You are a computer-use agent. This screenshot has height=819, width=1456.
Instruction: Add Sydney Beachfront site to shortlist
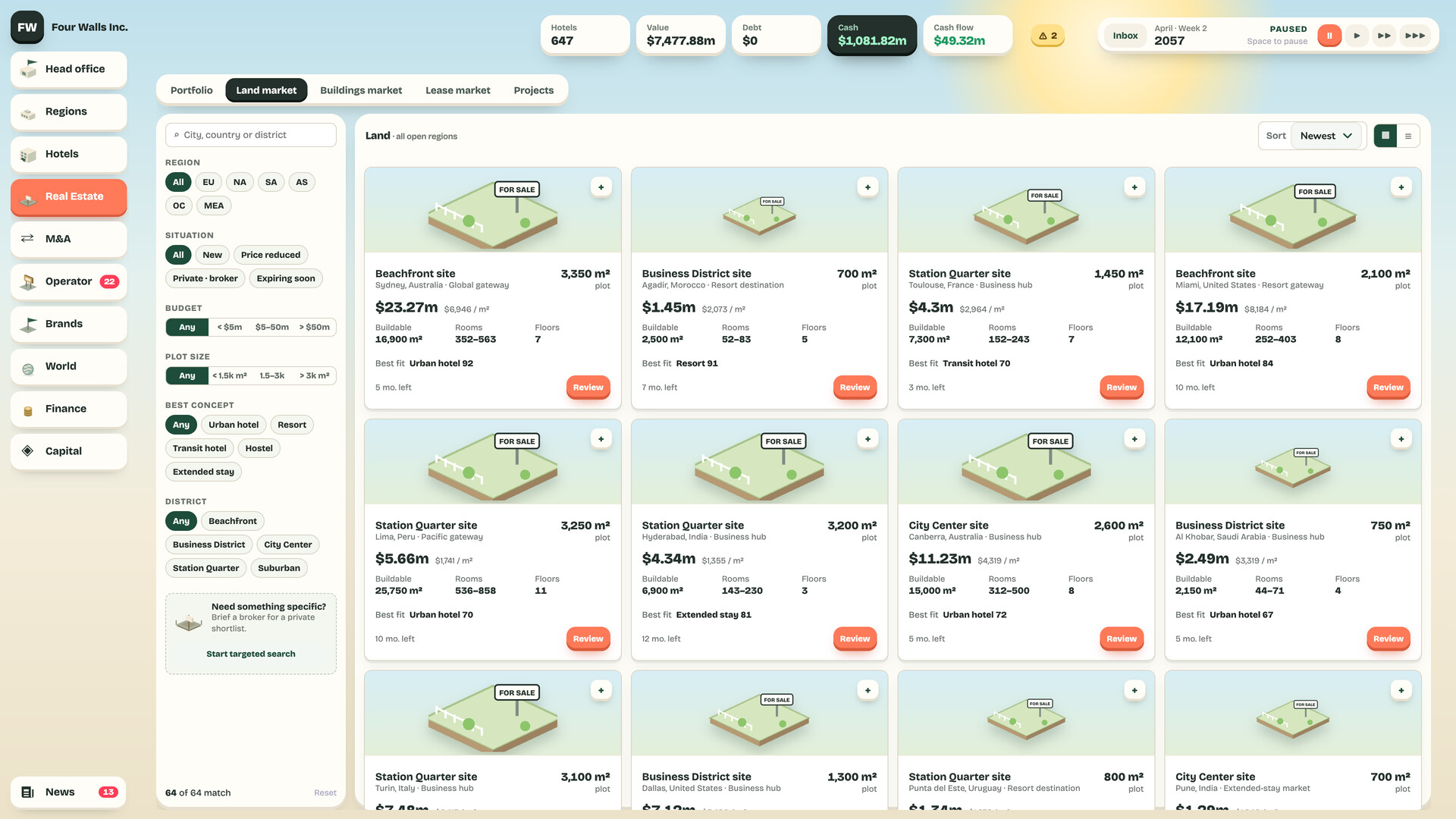(x=601, y=187)
